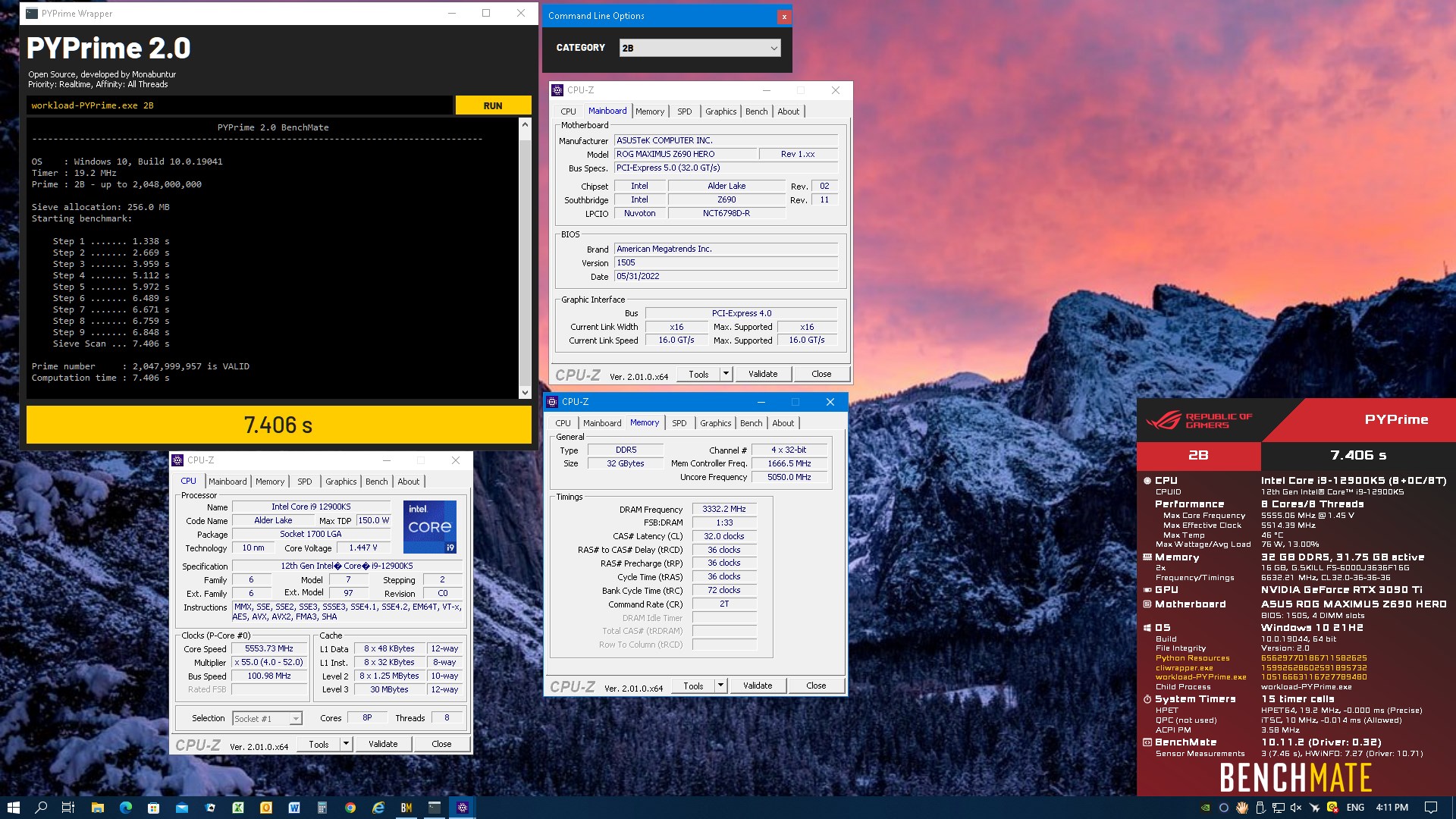
Task: Switch to Memory tab in Mainboard CPU-Z window
Action: point(649,111)
